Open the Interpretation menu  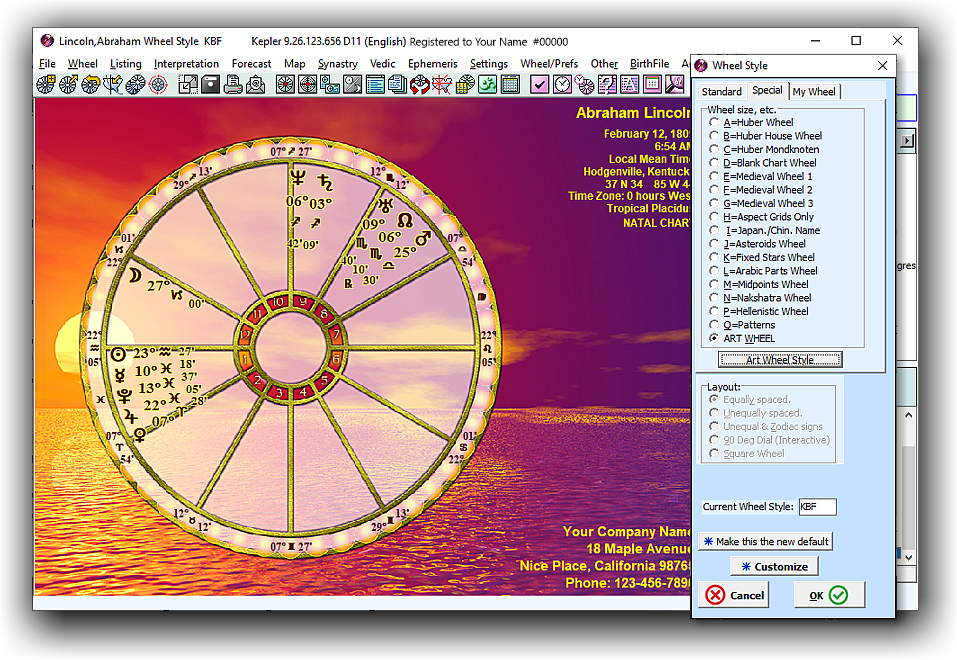point(186,64)
